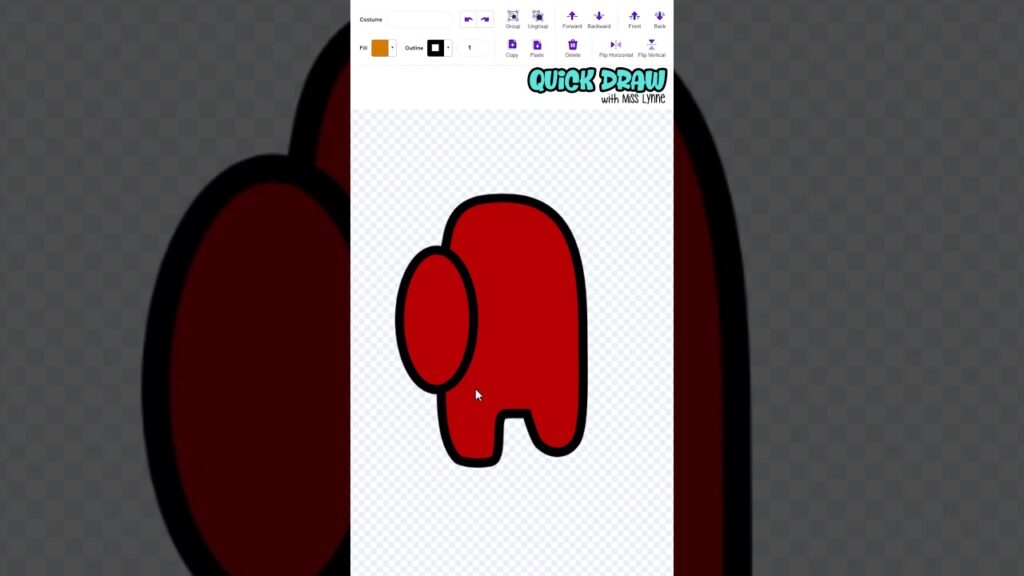Click the Redo arrow button
The height and width of the screenshot is (576, 1024).
485,19
